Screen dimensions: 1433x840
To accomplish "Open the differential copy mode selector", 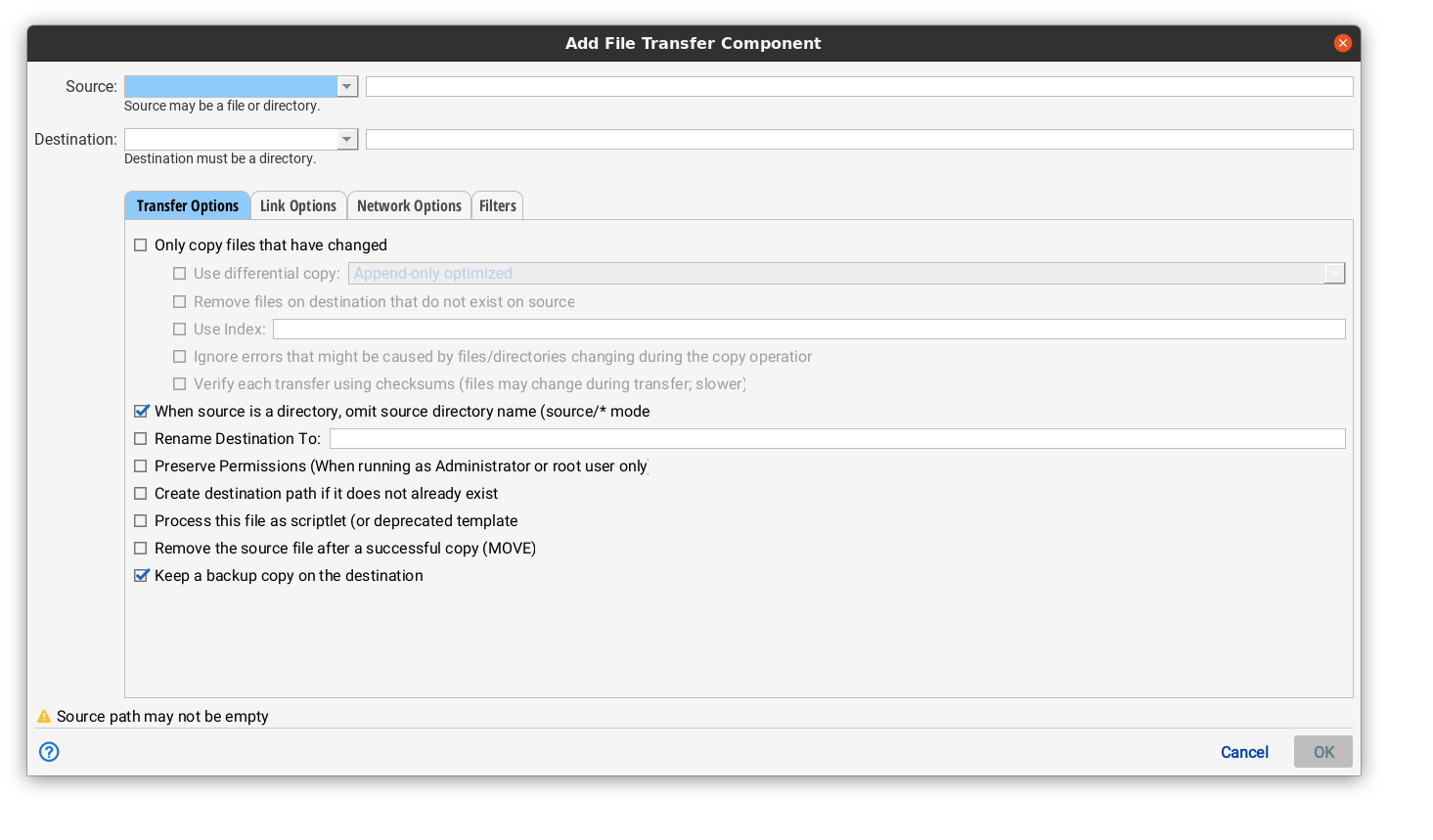I will (x=1334, y=273).
